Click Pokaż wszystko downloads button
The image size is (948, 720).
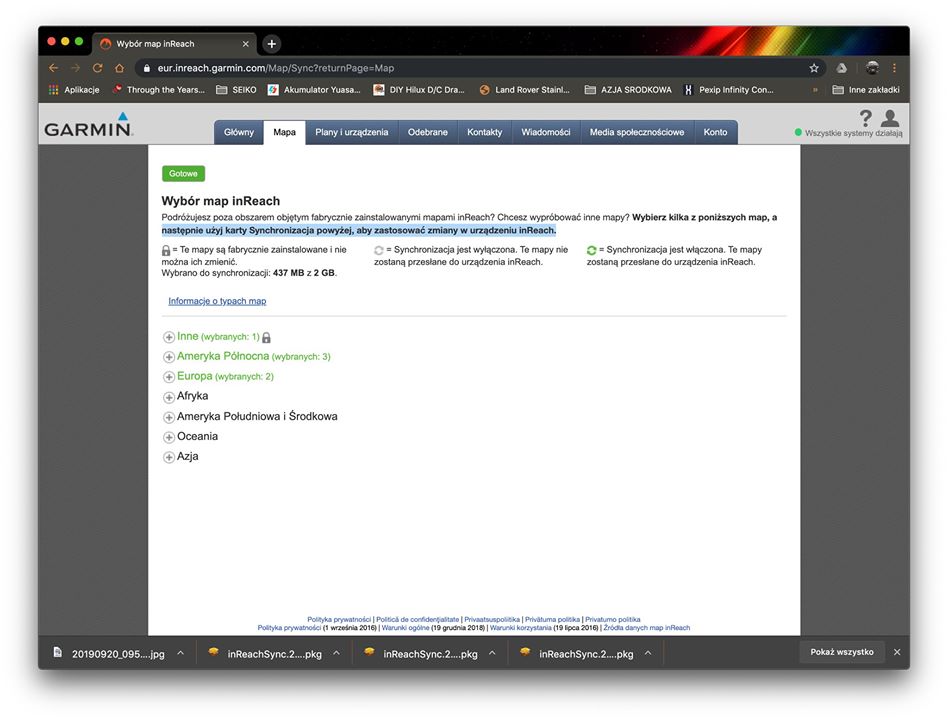tap(842, 652)
